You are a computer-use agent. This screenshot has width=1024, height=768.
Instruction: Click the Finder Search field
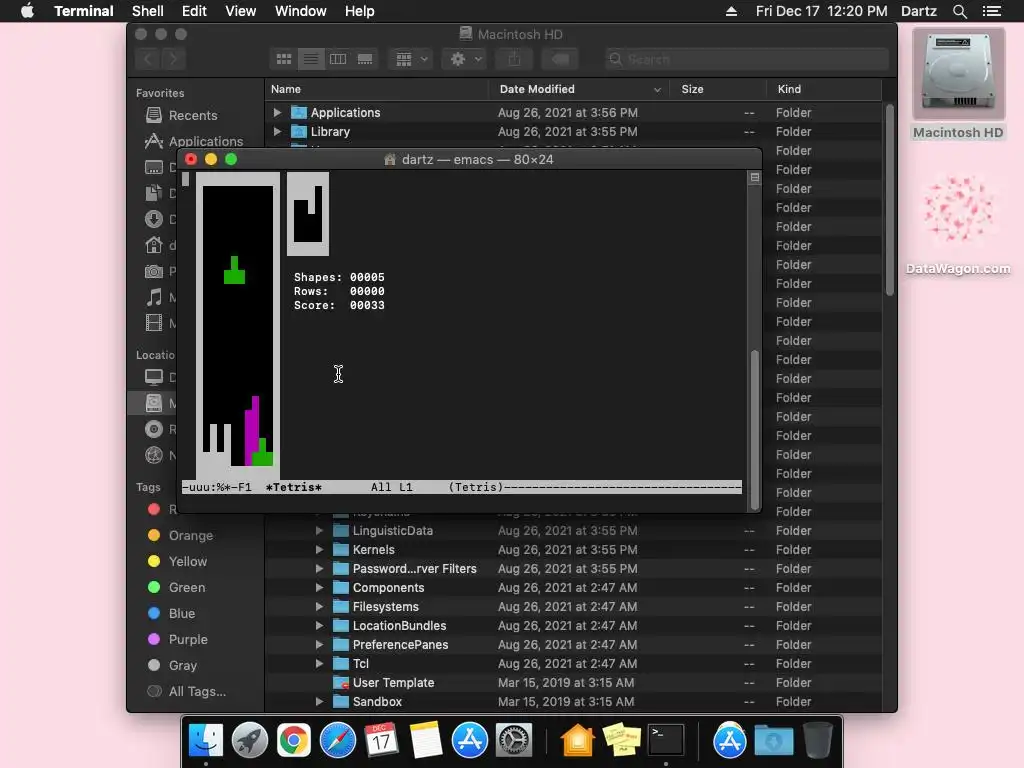(746, 59)
